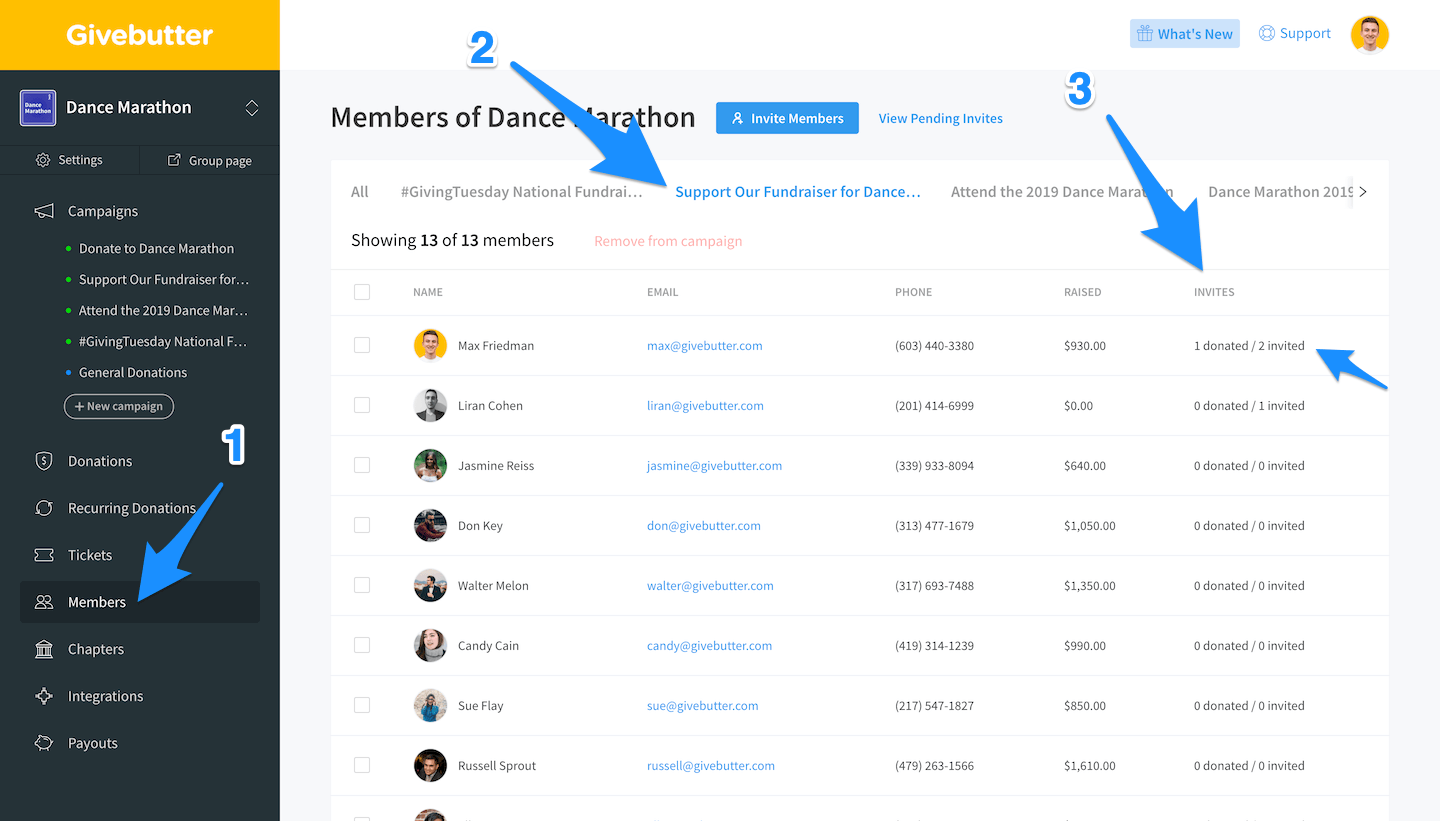The height and width of the screenshot is (821, 1440).
Task: Open General Donations campaign in sidebar
Action: (x=133, y=372)
